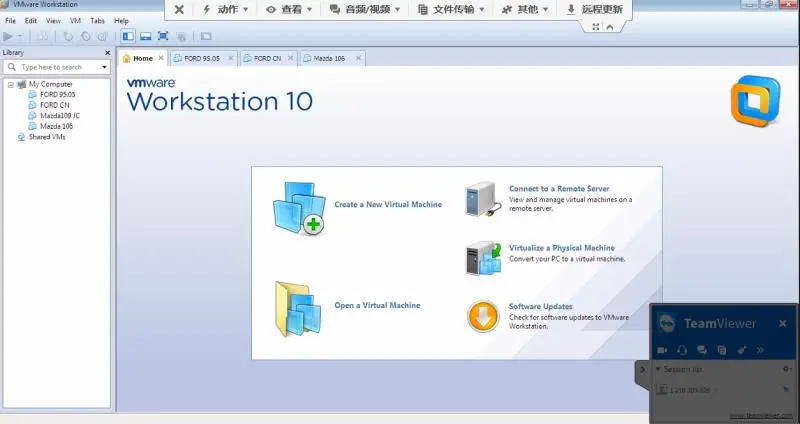The width and height of the screenshot is (800, 424).
Task: Open the 音频/视频 dropdown
Action: click(x=365, y=9)
